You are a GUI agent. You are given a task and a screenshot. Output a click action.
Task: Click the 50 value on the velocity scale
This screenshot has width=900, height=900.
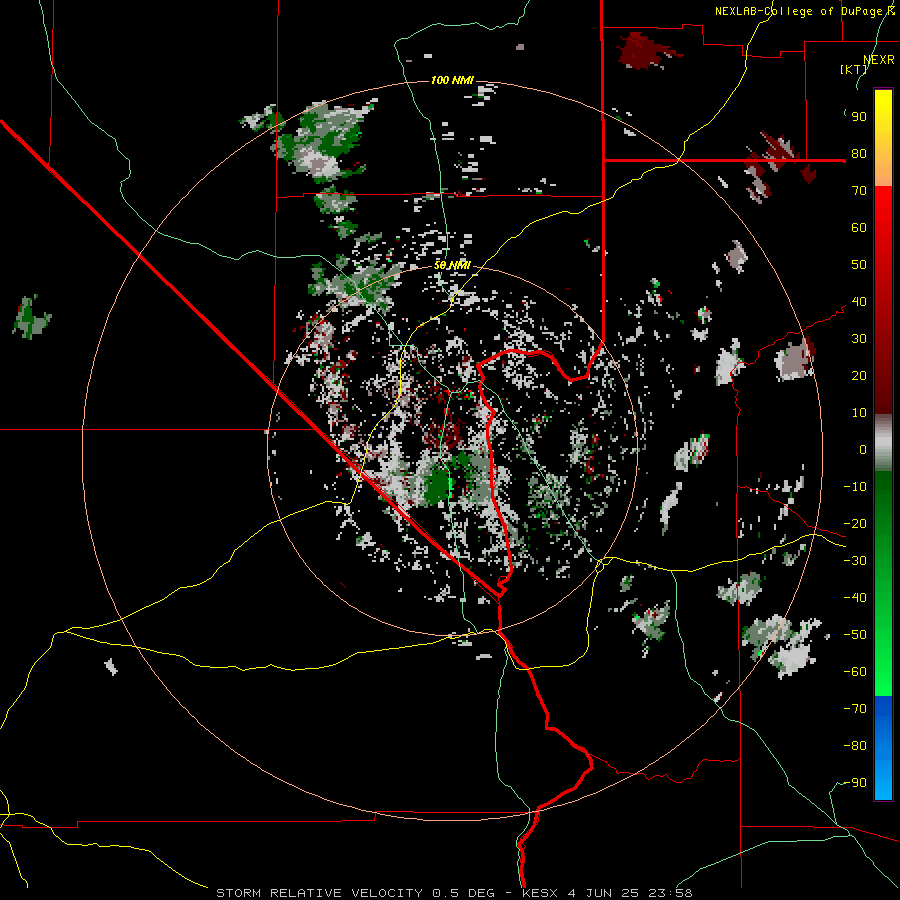(859, 265)
